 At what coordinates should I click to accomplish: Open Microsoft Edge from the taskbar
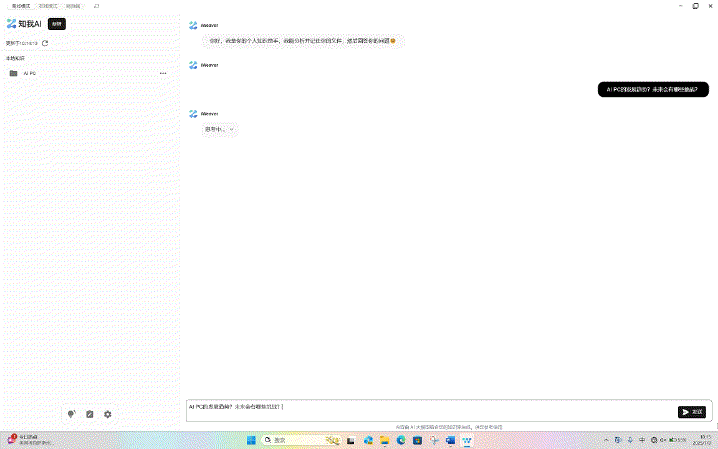(400, 440)
